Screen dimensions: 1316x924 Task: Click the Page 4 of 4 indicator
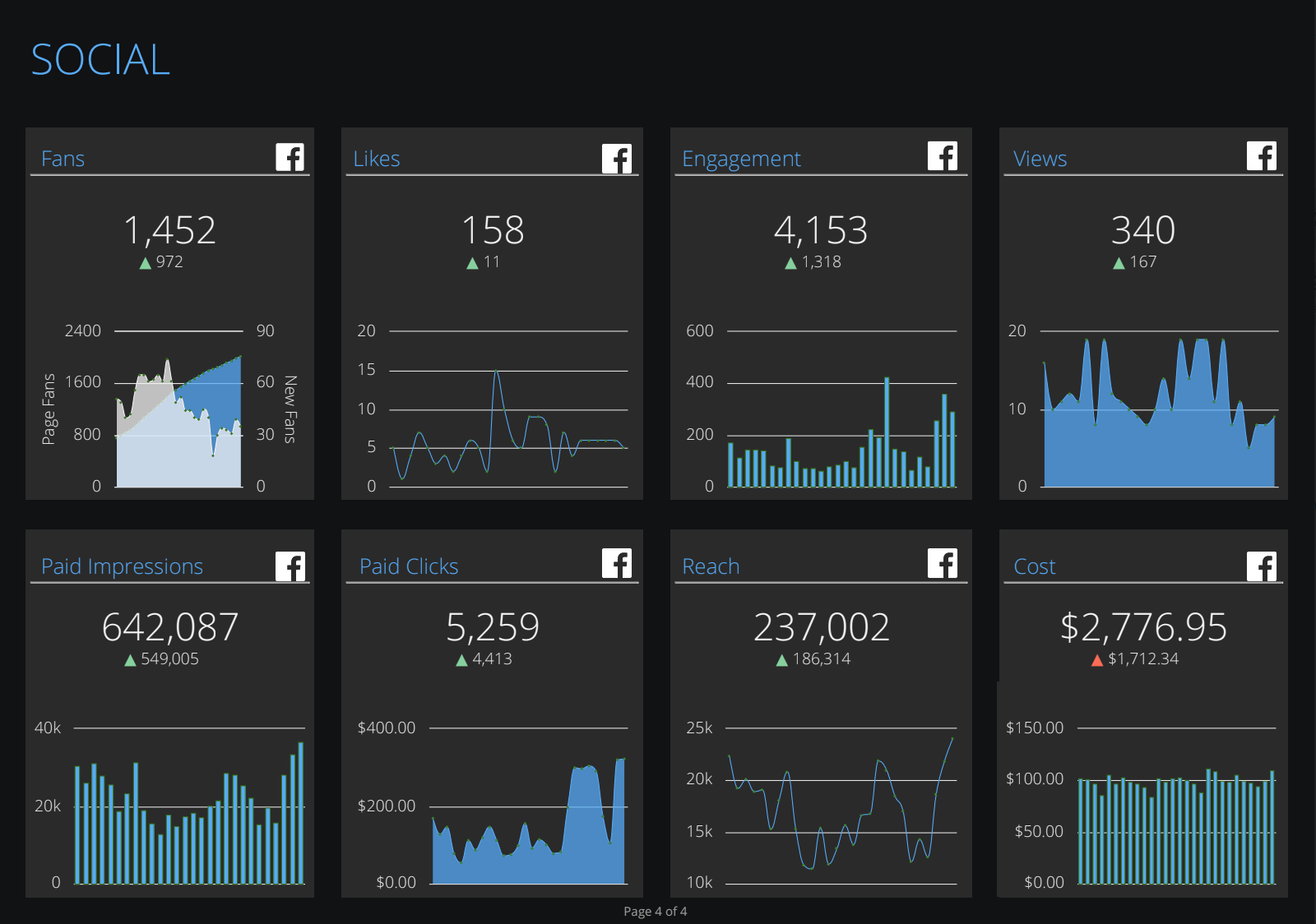tap(656, 911)
